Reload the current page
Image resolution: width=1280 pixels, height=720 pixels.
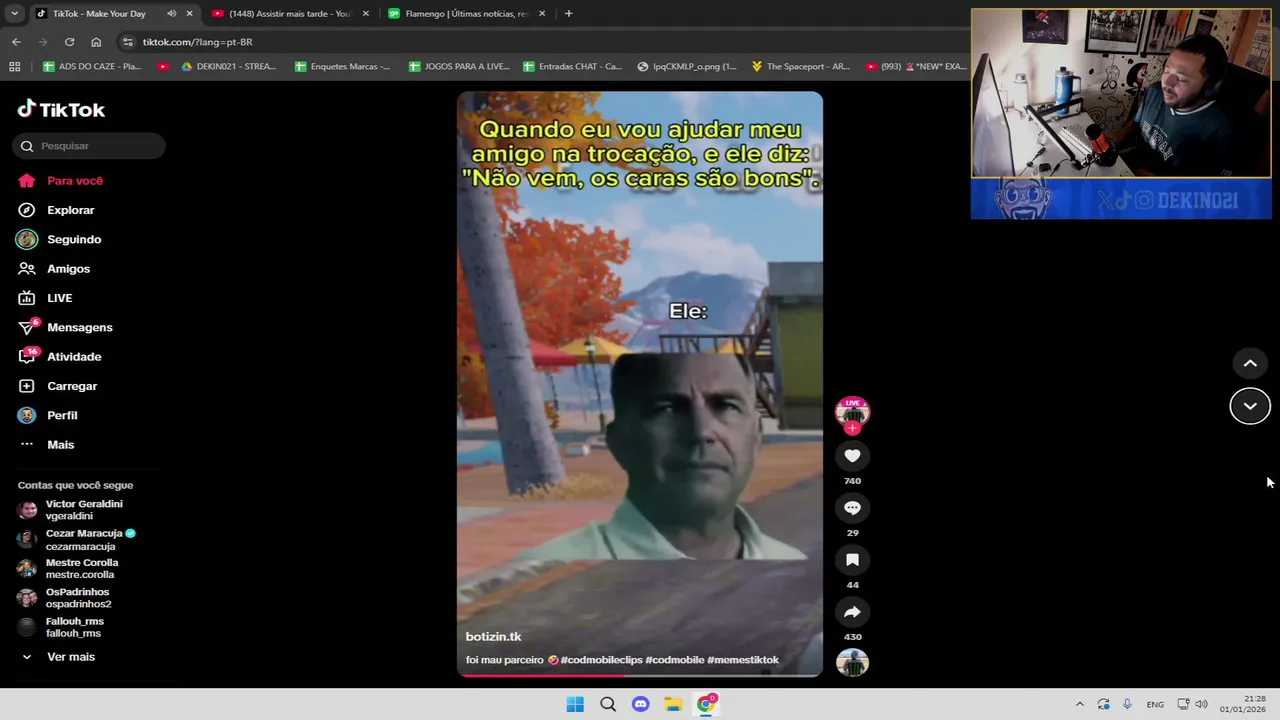(69, 42)
